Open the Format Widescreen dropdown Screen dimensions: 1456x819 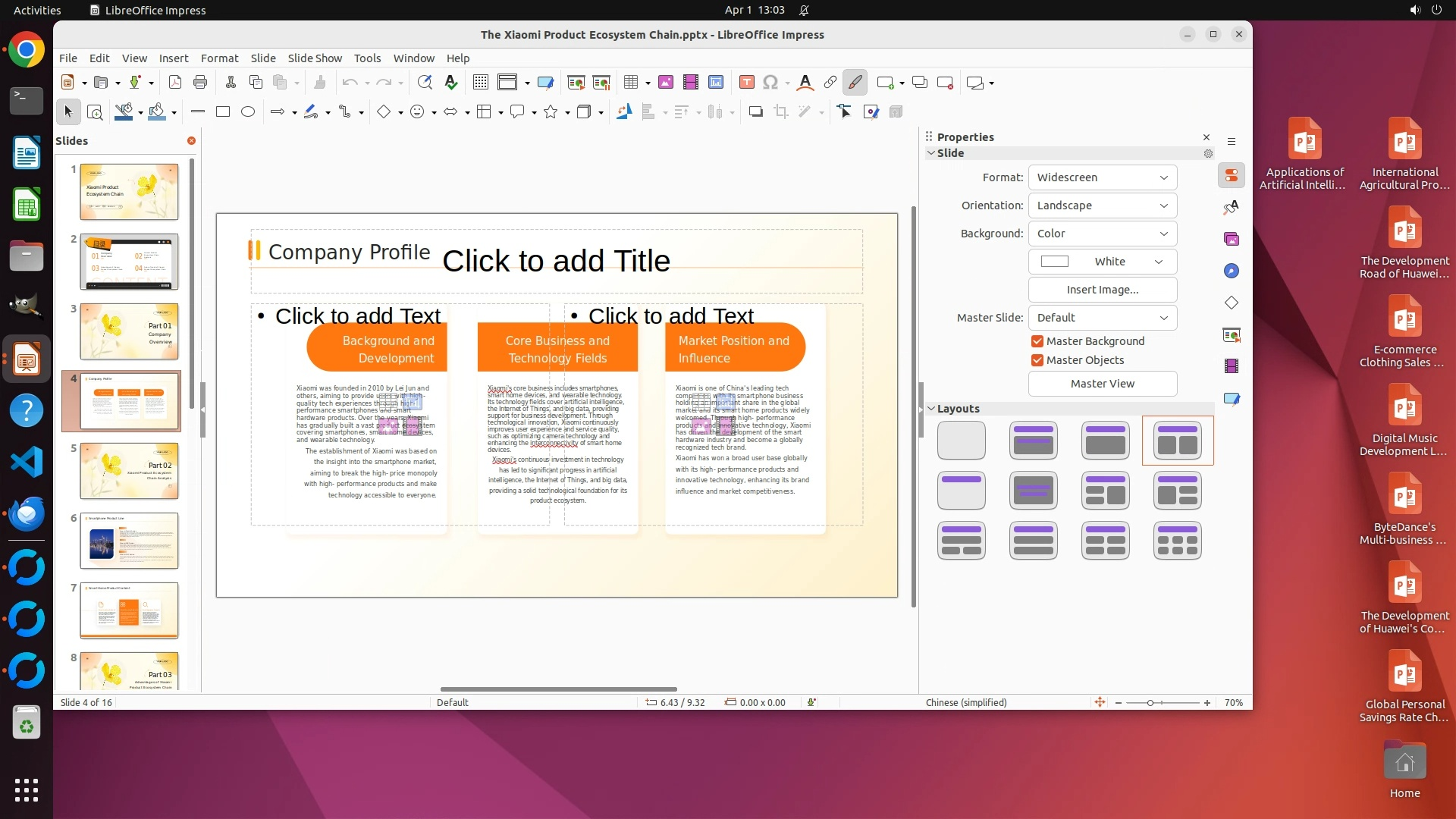click(1102, 177)
